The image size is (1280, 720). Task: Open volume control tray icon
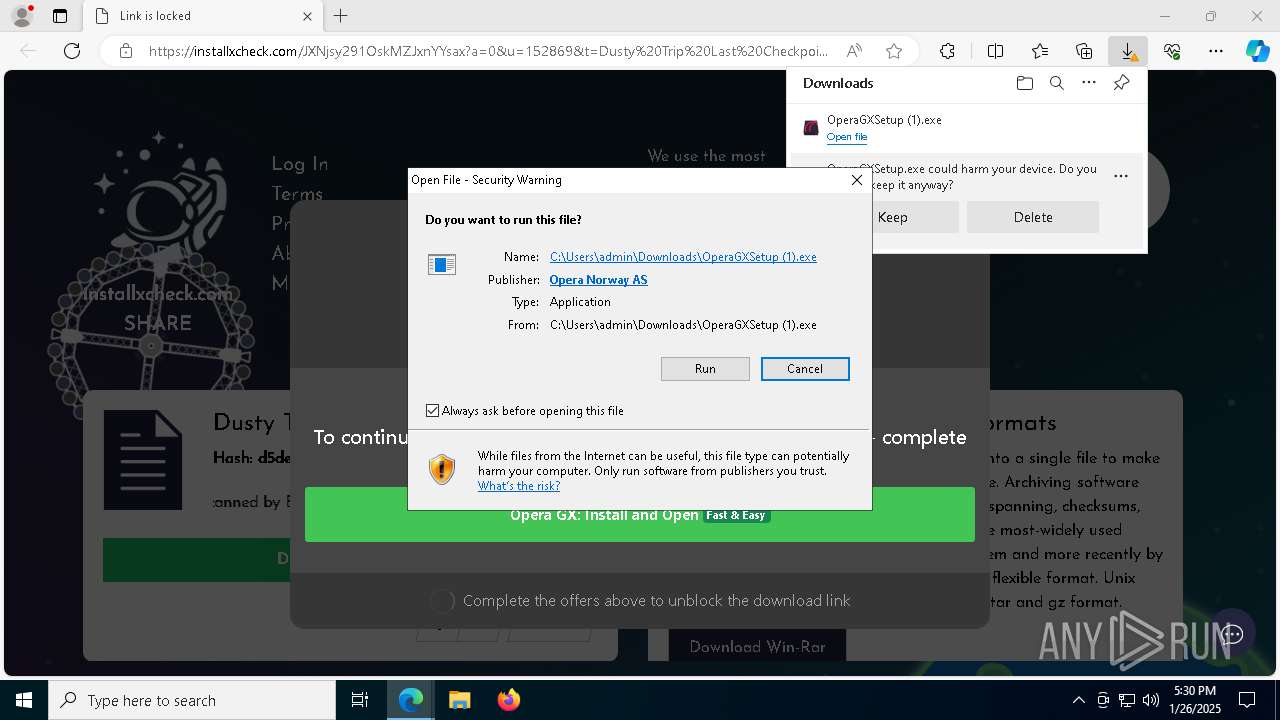click(1151, 700)
